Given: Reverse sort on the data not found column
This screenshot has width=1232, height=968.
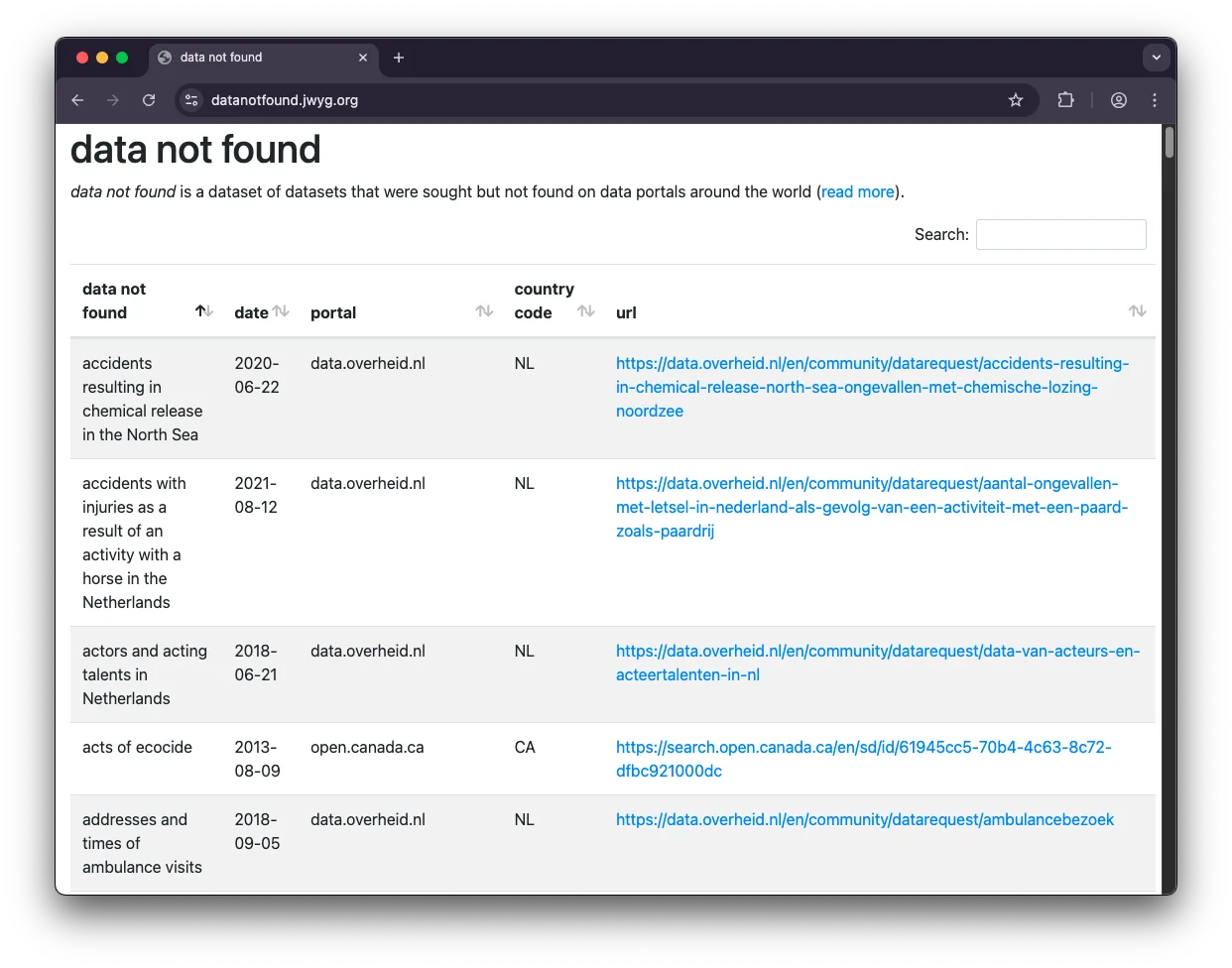Looking at the screenshot, I should coord(203,311).
